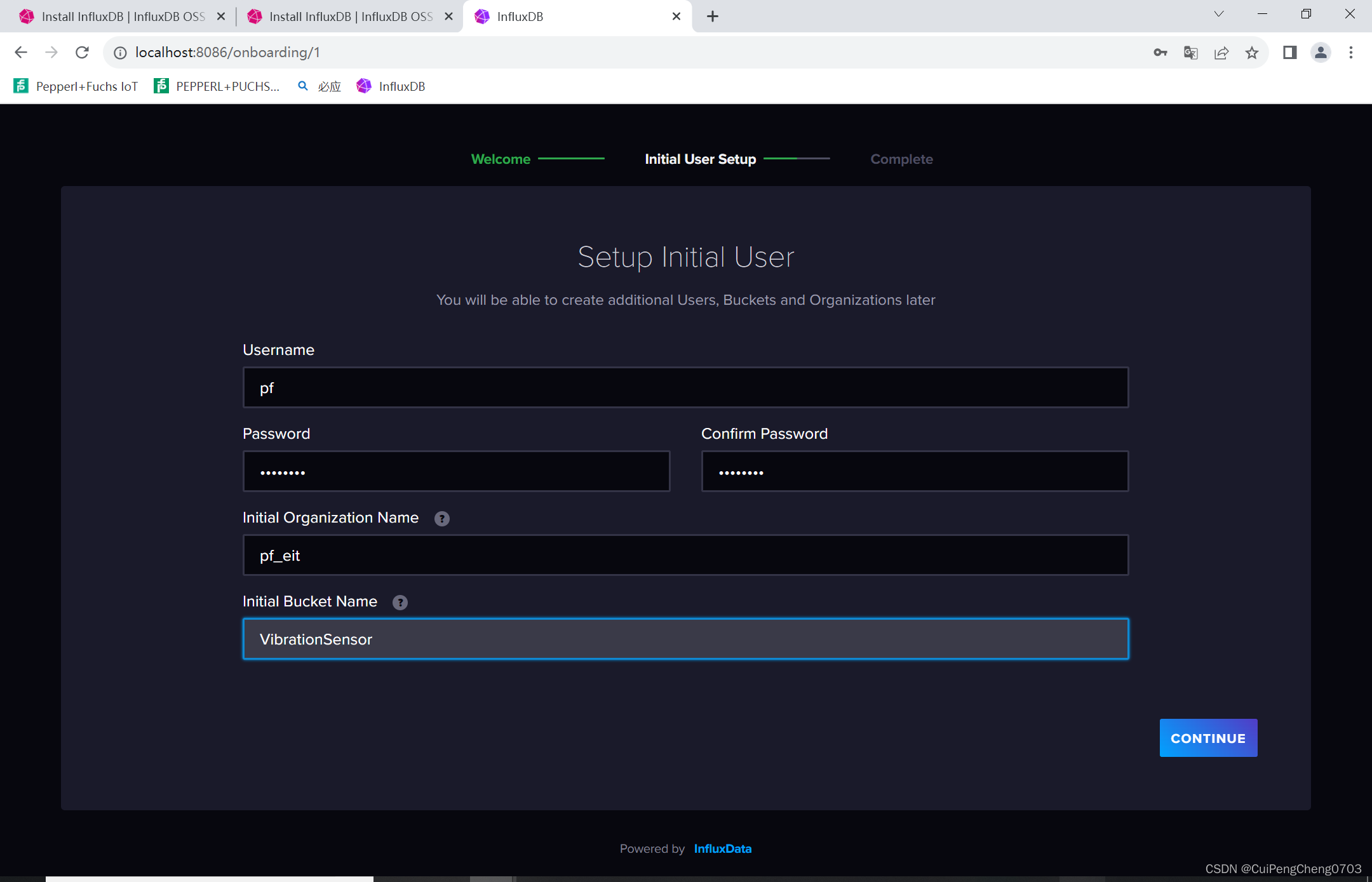Image resolution: width=1372 pixels, height=882 pixels.
Task: Minimize the browser window
Action: click(1263, 14)
